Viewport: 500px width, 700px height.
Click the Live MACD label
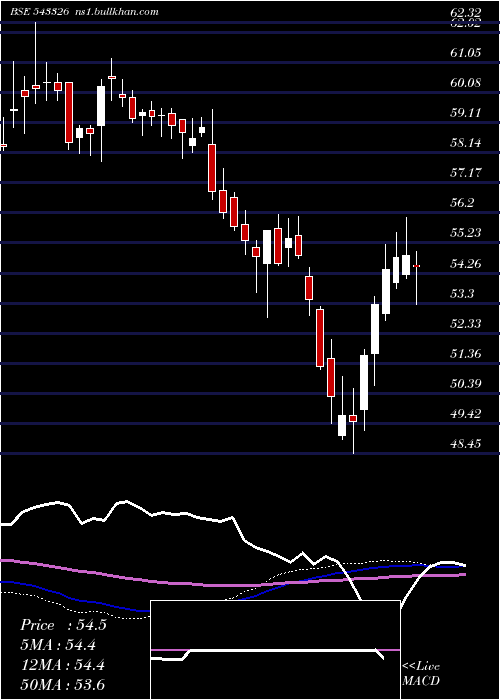pyautogui.click(x=421, y=673)
